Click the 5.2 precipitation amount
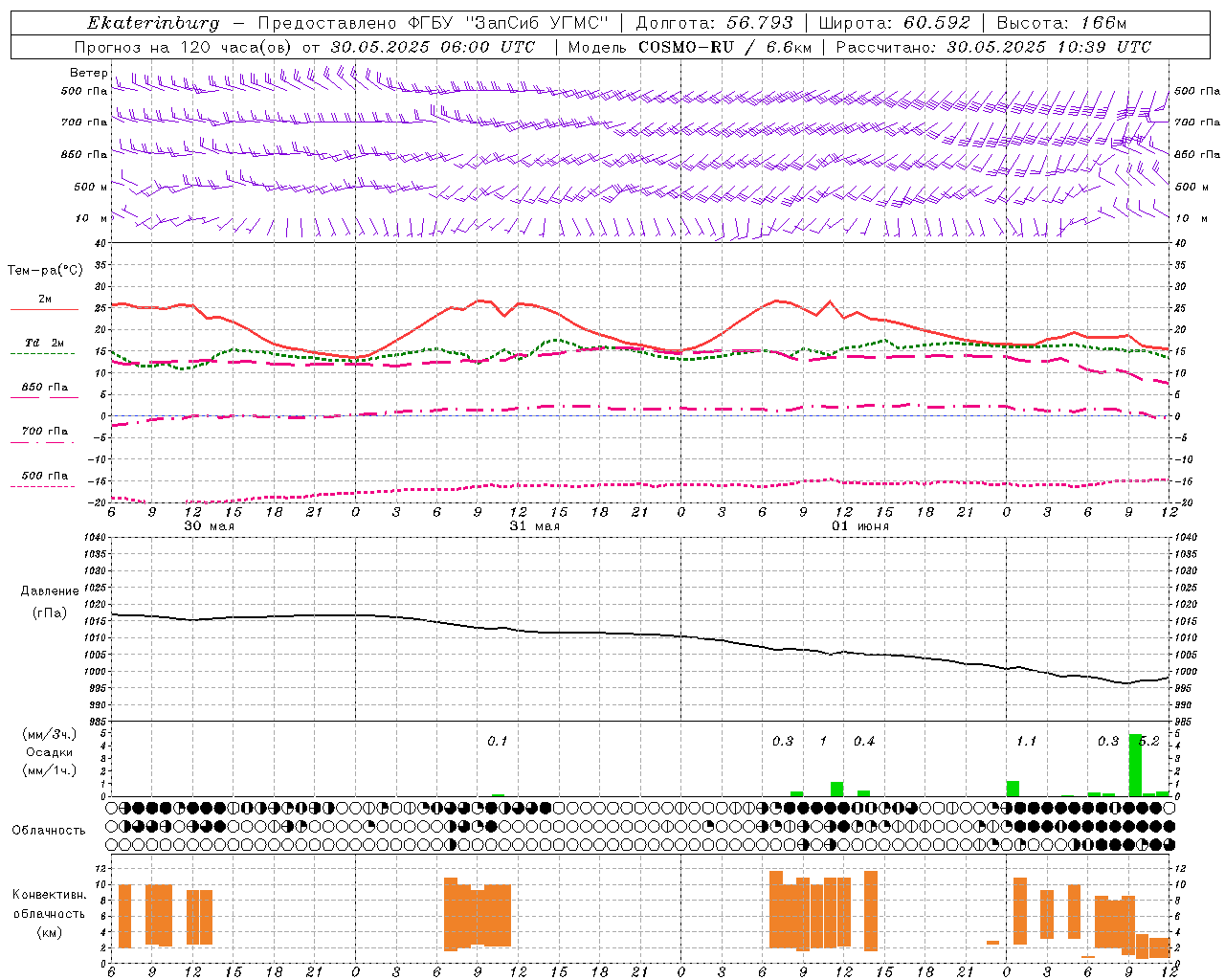1225x980 pixels. pyautogui.click(x=1149, y=742)
